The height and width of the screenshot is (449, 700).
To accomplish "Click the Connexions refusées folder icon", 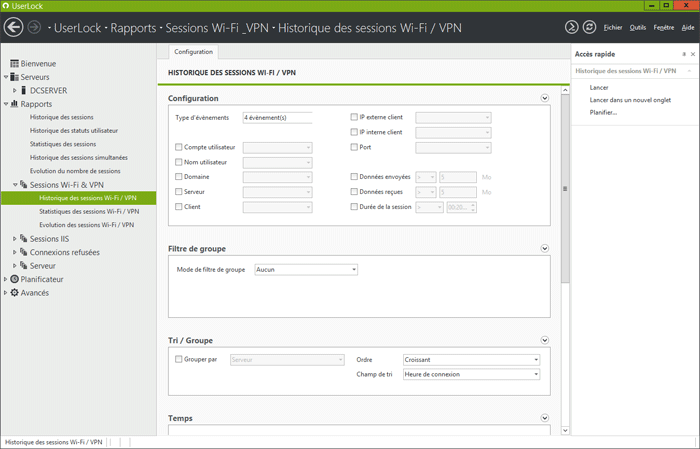I will coord(24,252).
